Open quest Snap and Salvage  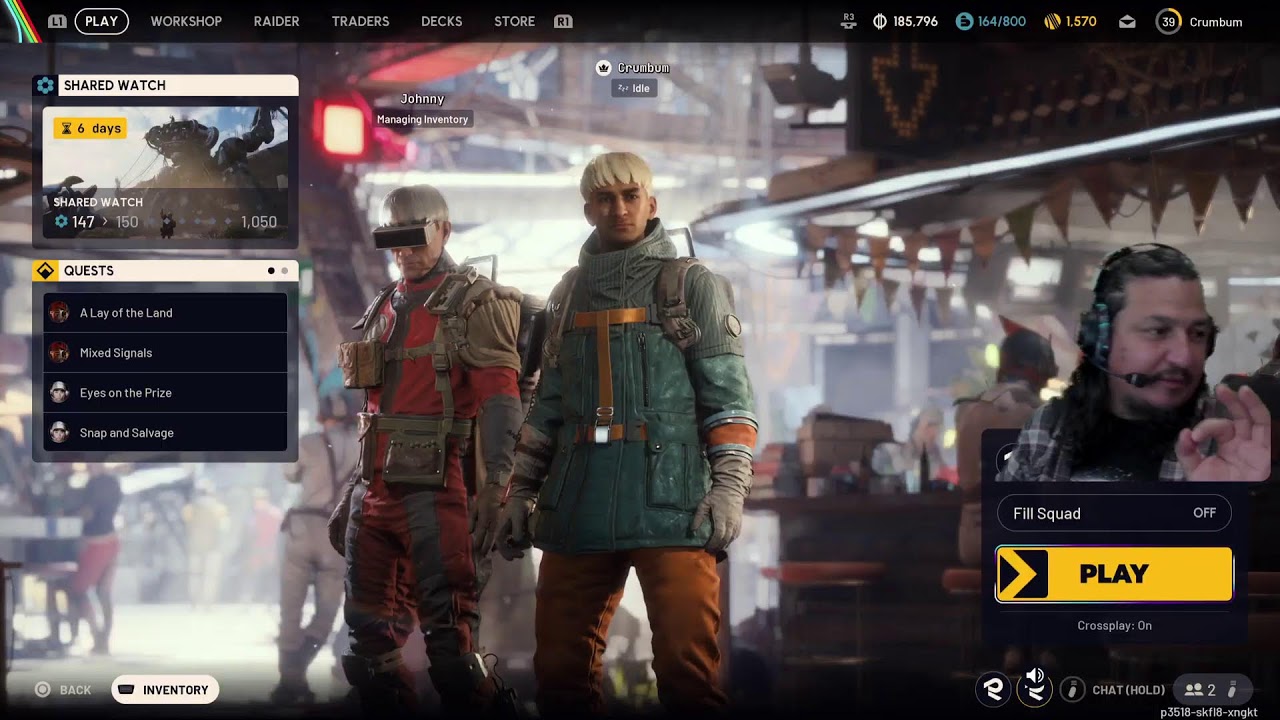(165, 433)
